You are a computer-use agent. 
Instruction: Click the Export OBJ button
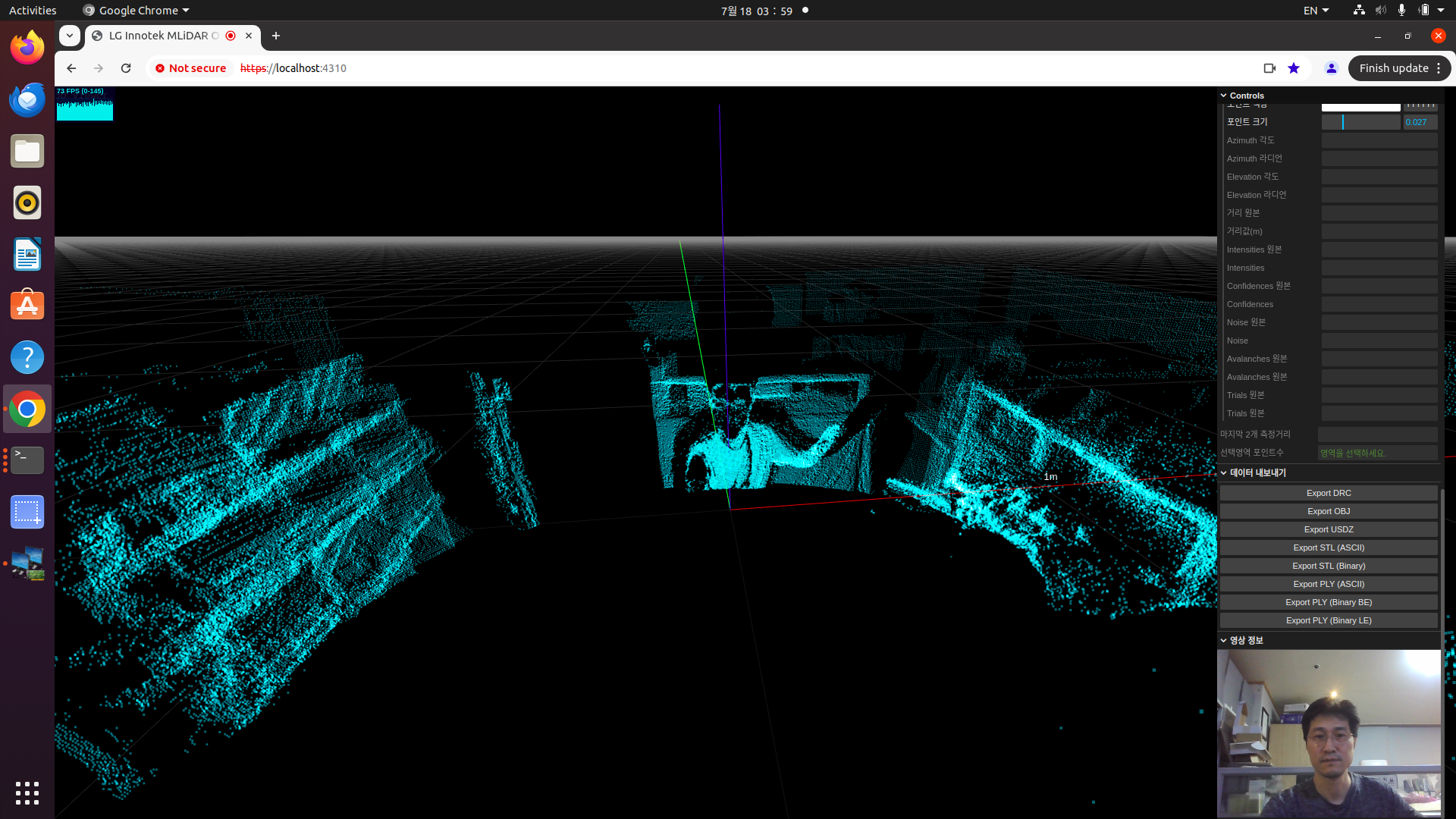pyautogui.click(x=1328, y=510)
